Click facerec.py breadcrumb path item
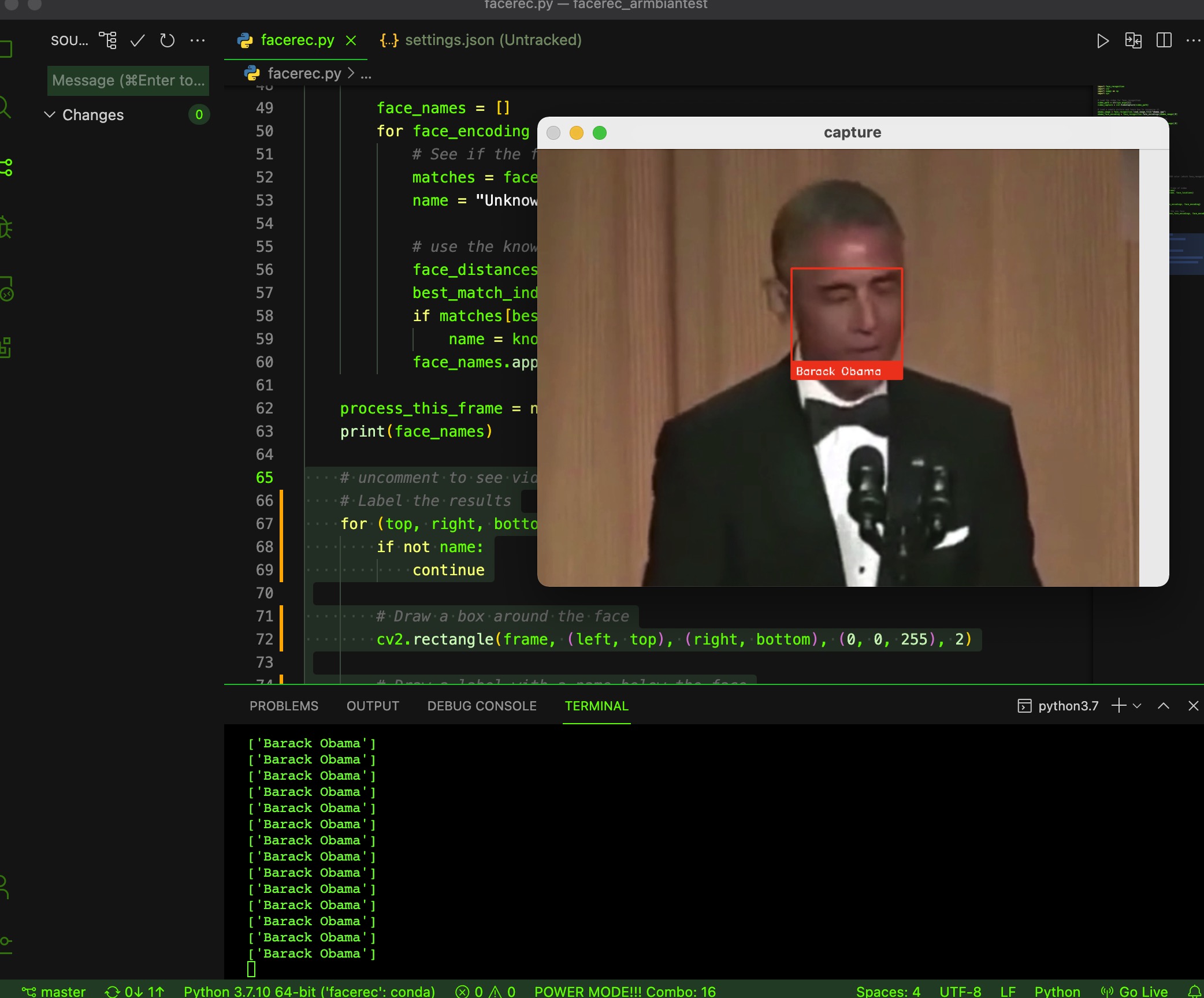1204x998 pixels. [x=304, y=73]
